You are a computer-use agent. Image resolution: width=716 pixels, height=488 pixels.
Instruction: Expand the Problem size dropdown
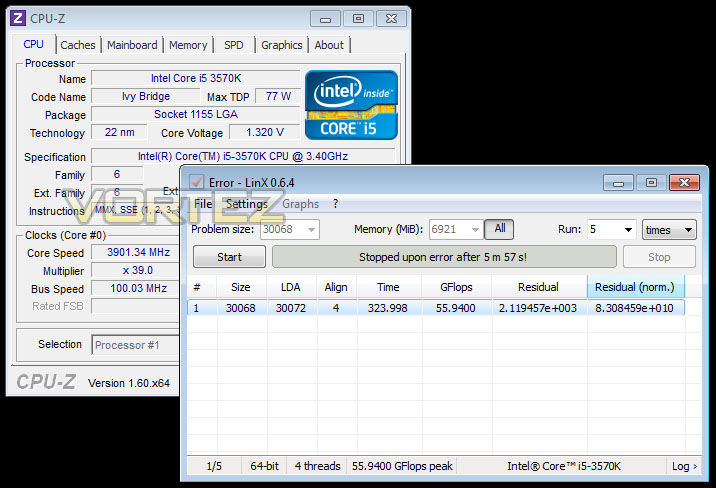pos(311,229)
